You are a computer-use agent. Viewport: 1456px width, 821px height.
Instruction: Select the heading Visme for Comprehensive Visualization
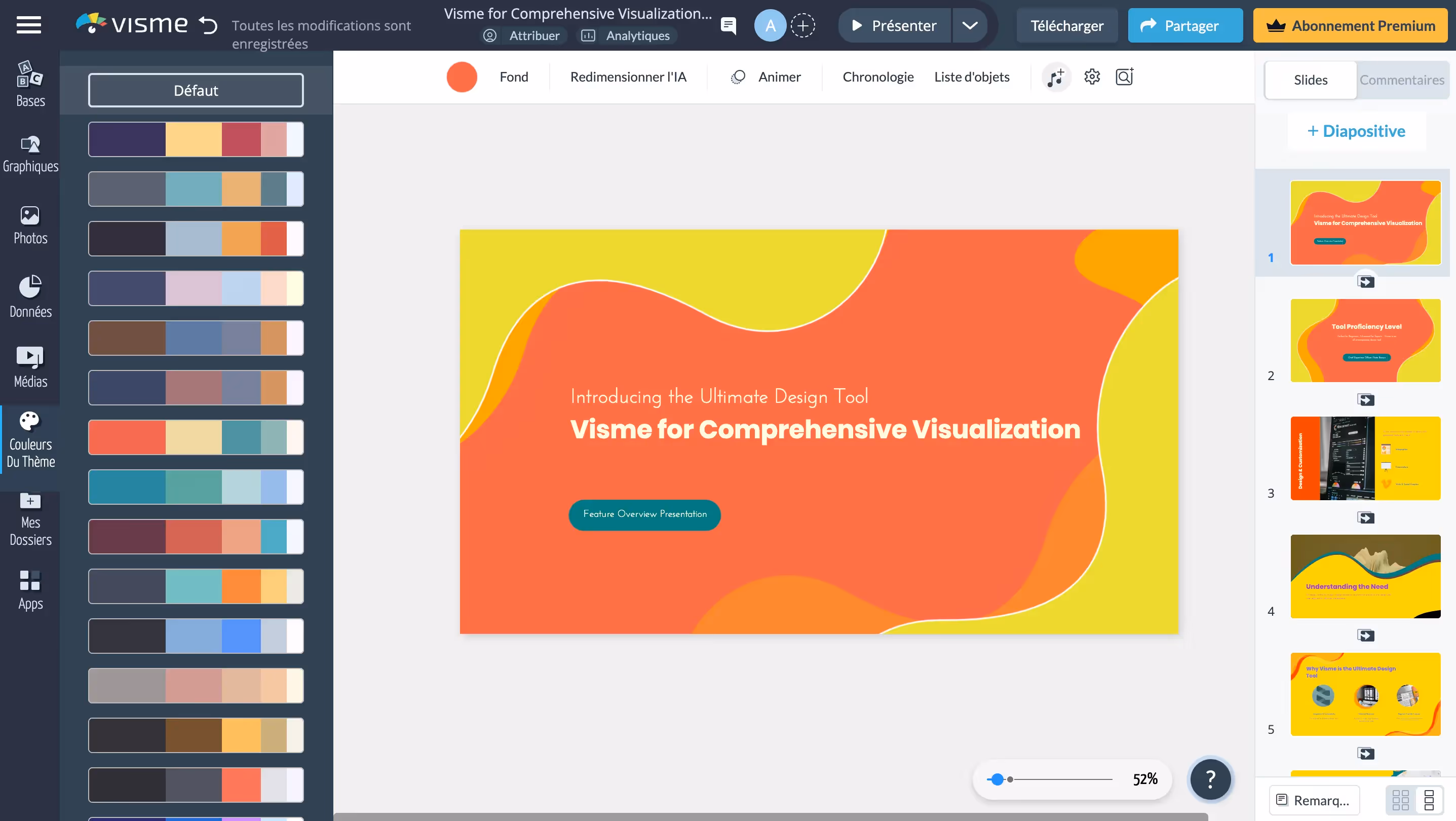point(825,429)
